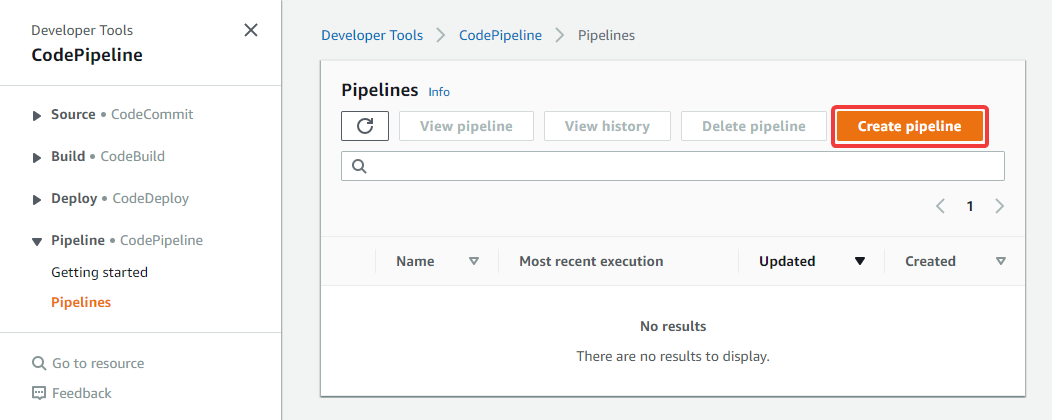Click the Go to resource search icon
Screen dimensions: 1052x420
pos(39,364)
